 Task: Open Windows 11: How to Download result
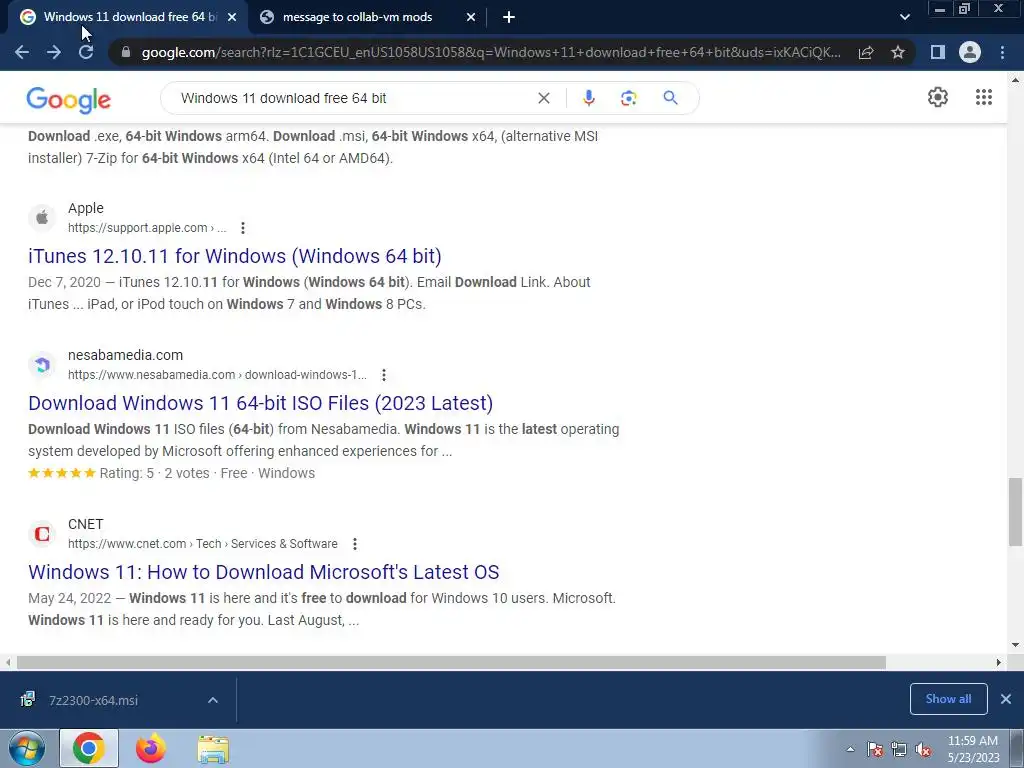click(x=264, y=572)
